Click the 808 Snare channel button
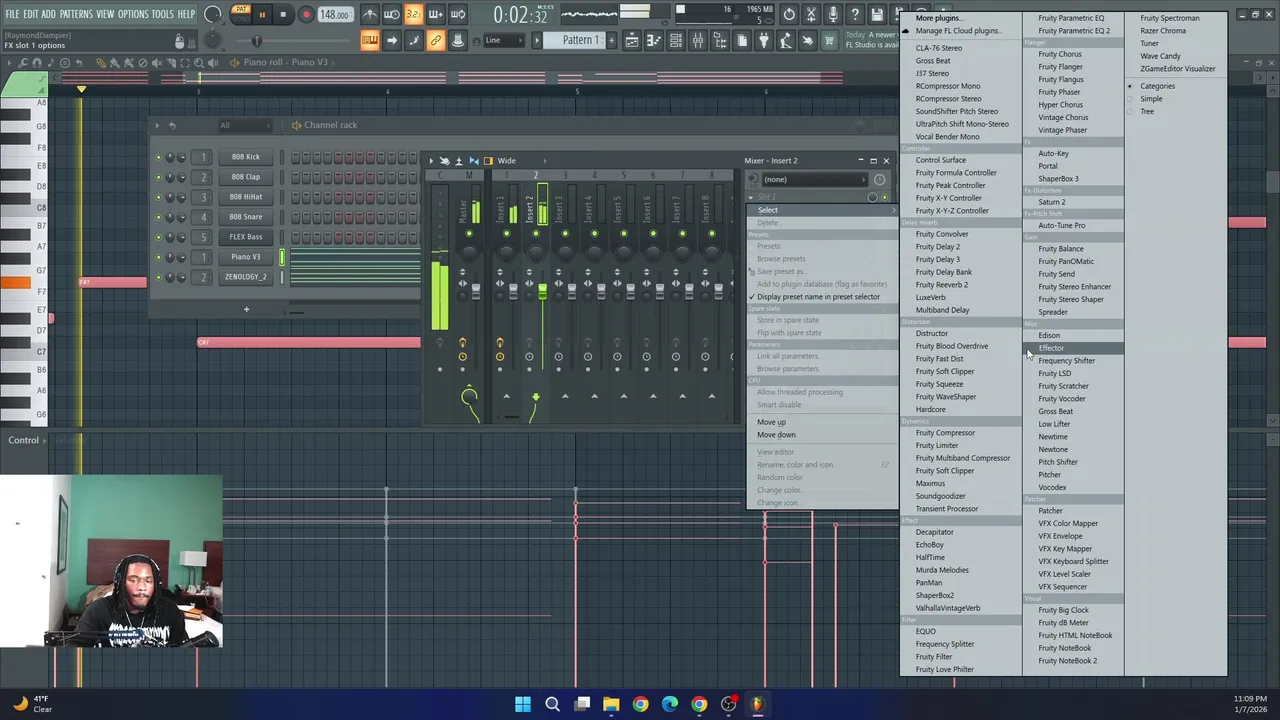This screenshot has width=1280, height=720. [246, 217]
